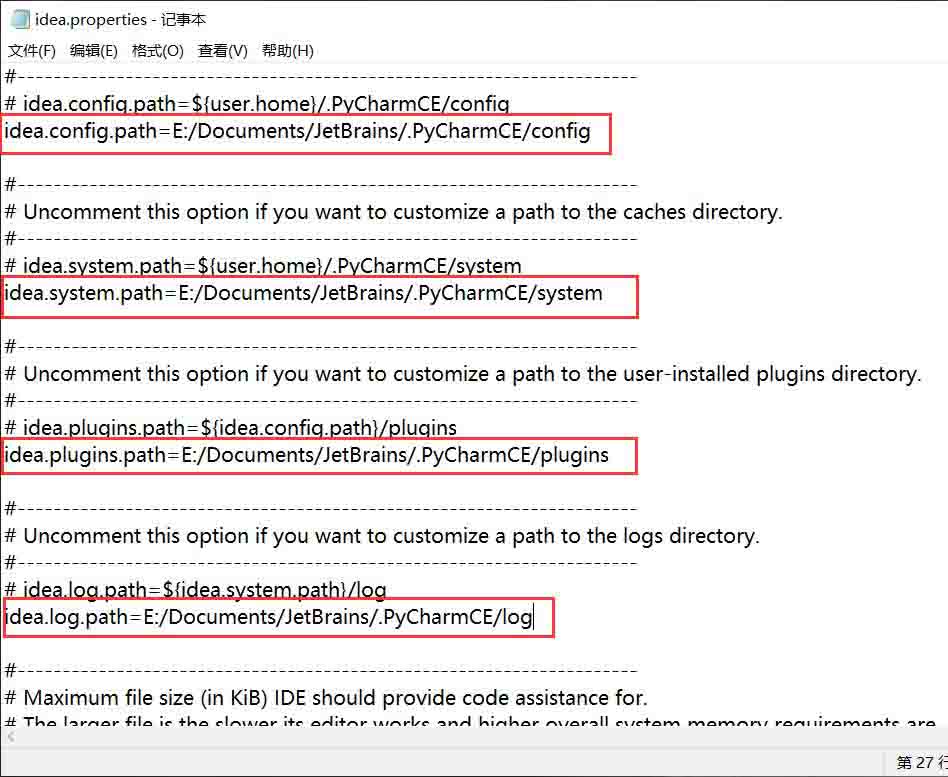Open the 文件(F) menu
The height and width of the screenshot is (777, 948).
tap(31, 51)
